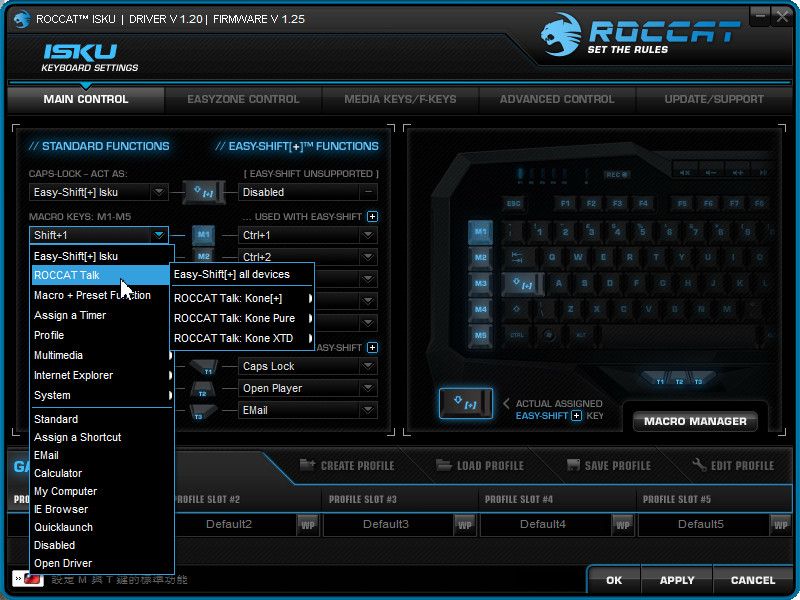
Task: Click the CANCEL button
Action: point(753,580)
